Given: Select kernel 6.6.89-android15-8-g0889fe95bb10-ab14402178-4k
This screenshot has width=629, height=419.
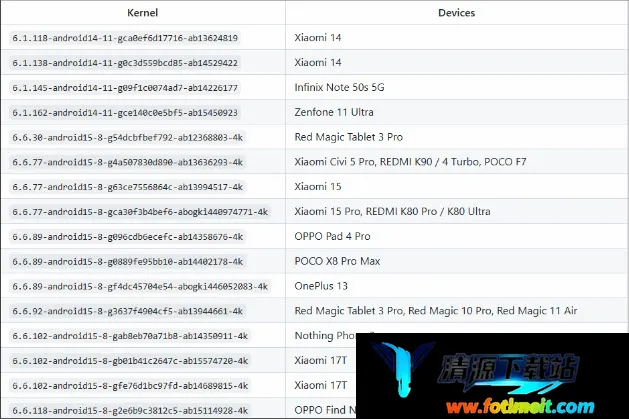Looking at the screenshot, I should (128, 262).
